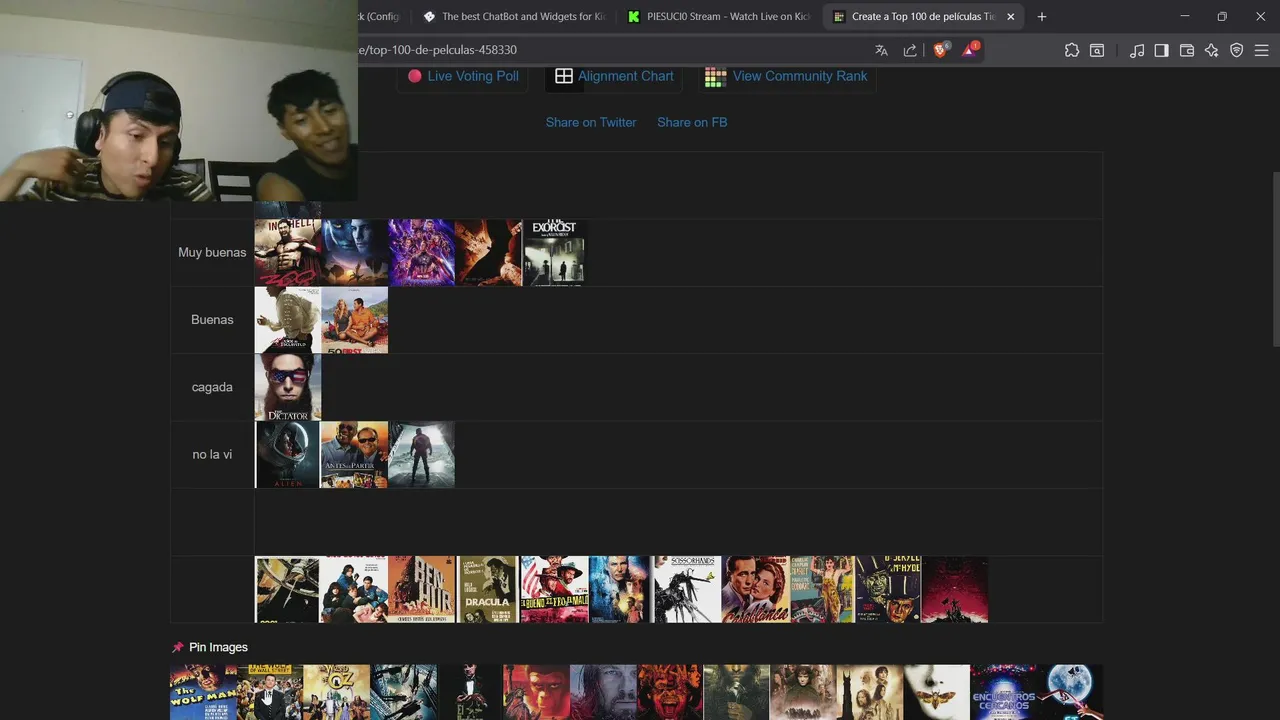The image size is (1280, 720).
Task: Select the Create a Top 100 de películas tab
Action: pos(922,16)
